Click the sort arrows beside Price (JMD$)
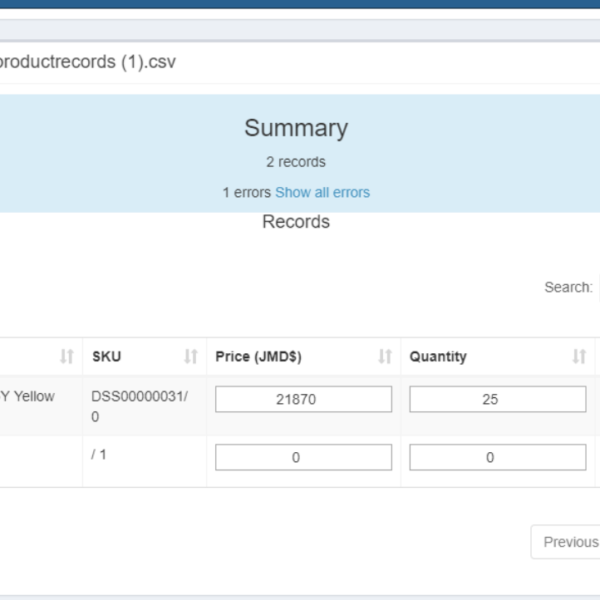The height and width of the screenshot is (600, 600). click(x=385, y=357)
